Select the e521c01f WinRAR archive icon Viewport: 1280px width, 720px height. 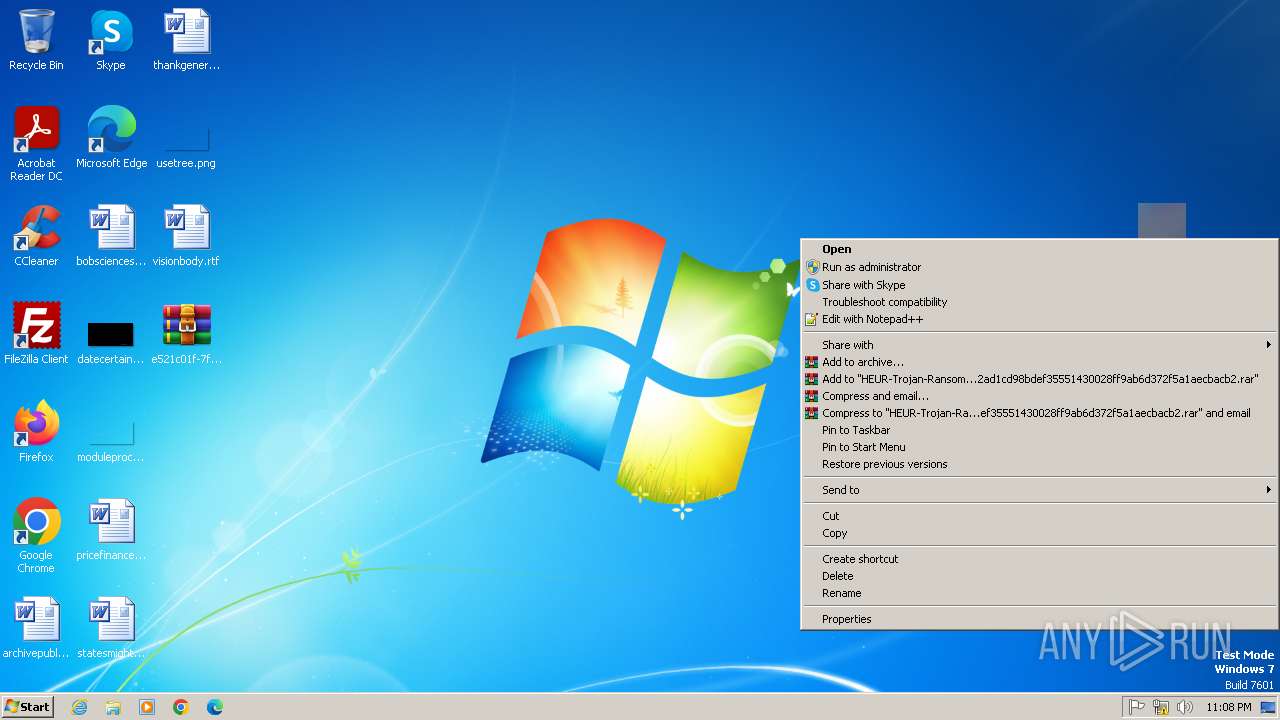(186, 333)
